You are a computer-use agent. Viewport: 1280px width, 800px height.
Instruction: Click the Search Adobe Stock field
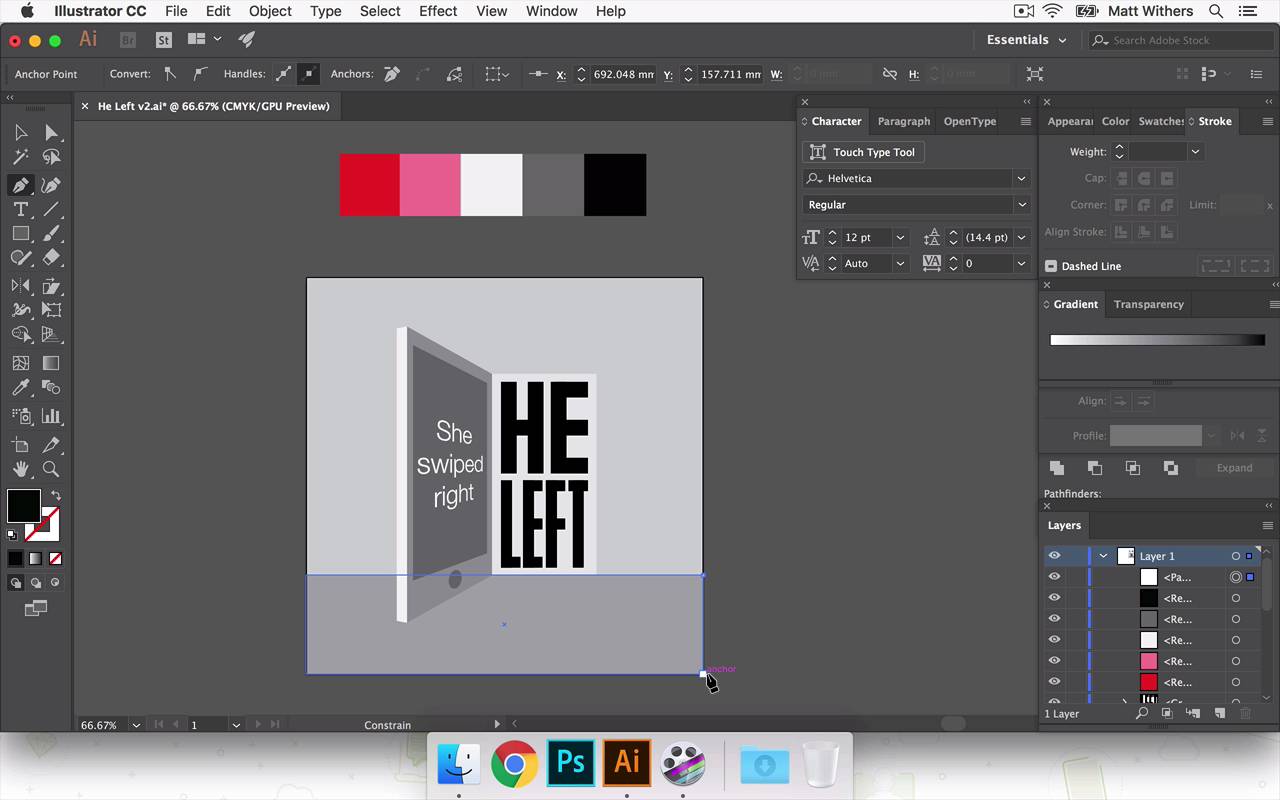click(x=1181, y=40)
